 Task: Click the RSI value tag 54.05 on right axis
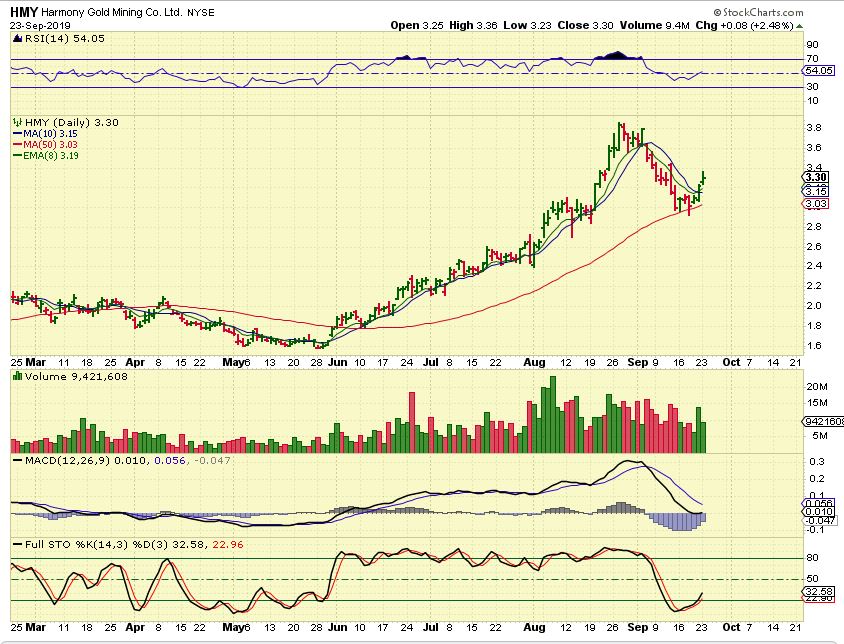click(x=818, y=71)
